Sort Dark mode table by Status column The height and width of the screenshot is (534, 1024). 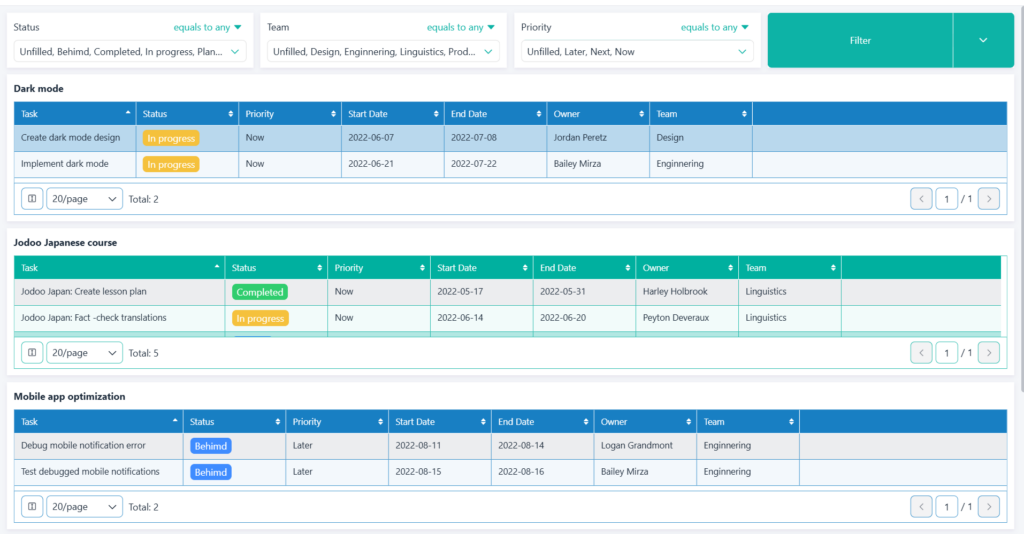point(231,114)
